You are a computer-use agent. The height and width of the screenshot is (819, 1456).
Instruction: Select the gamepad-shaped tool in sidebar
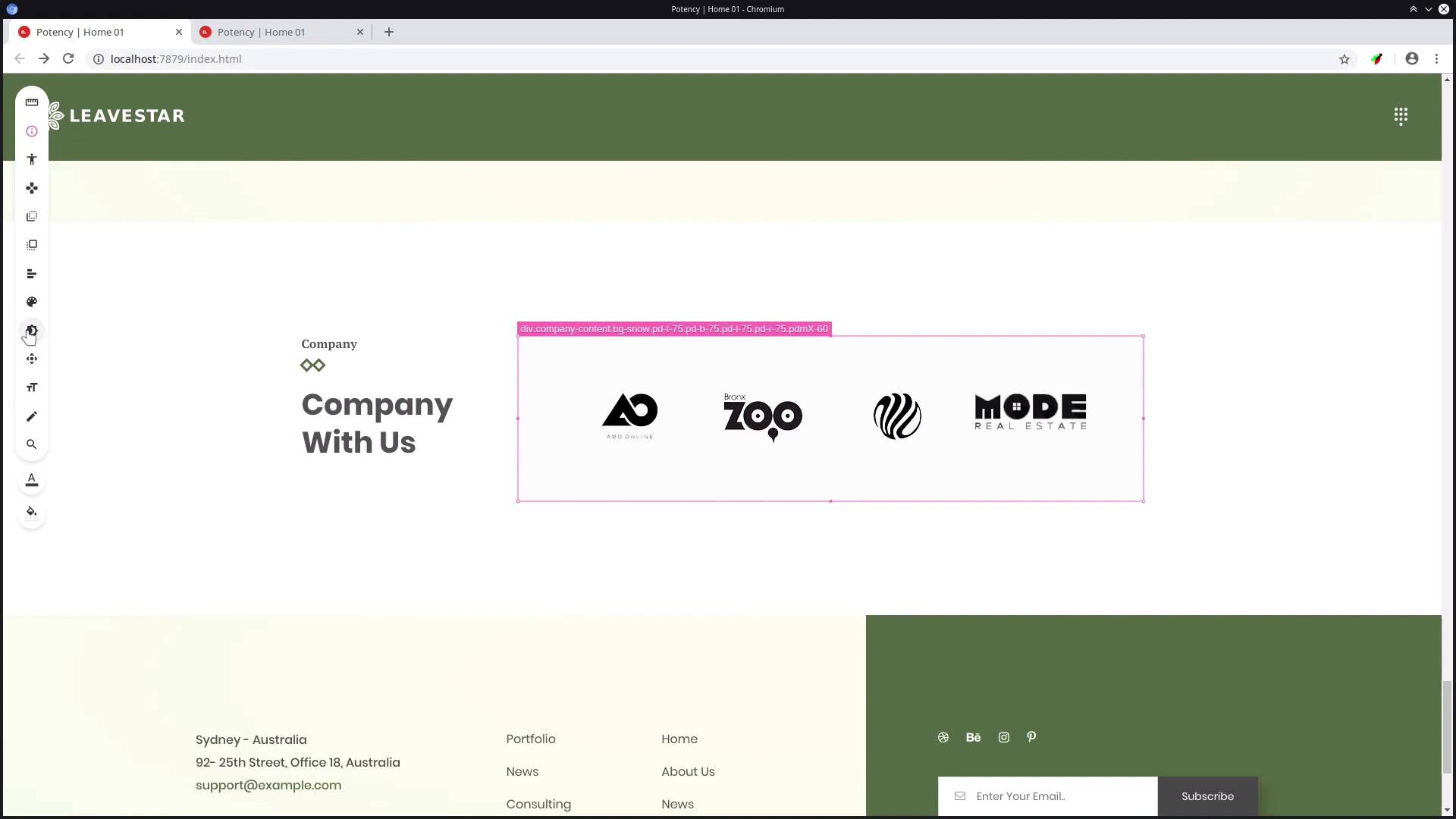click(32, 188)
